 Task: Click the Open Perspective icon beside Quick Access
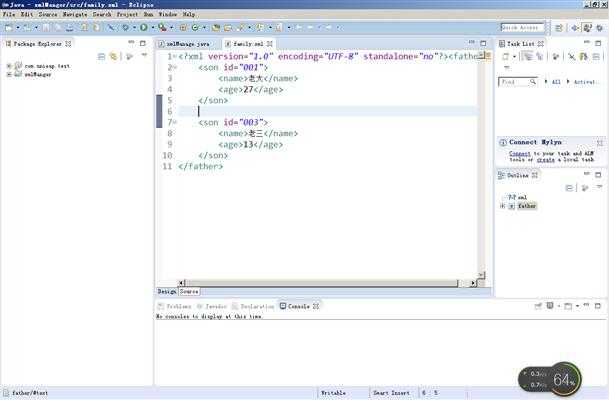[559, 28]
